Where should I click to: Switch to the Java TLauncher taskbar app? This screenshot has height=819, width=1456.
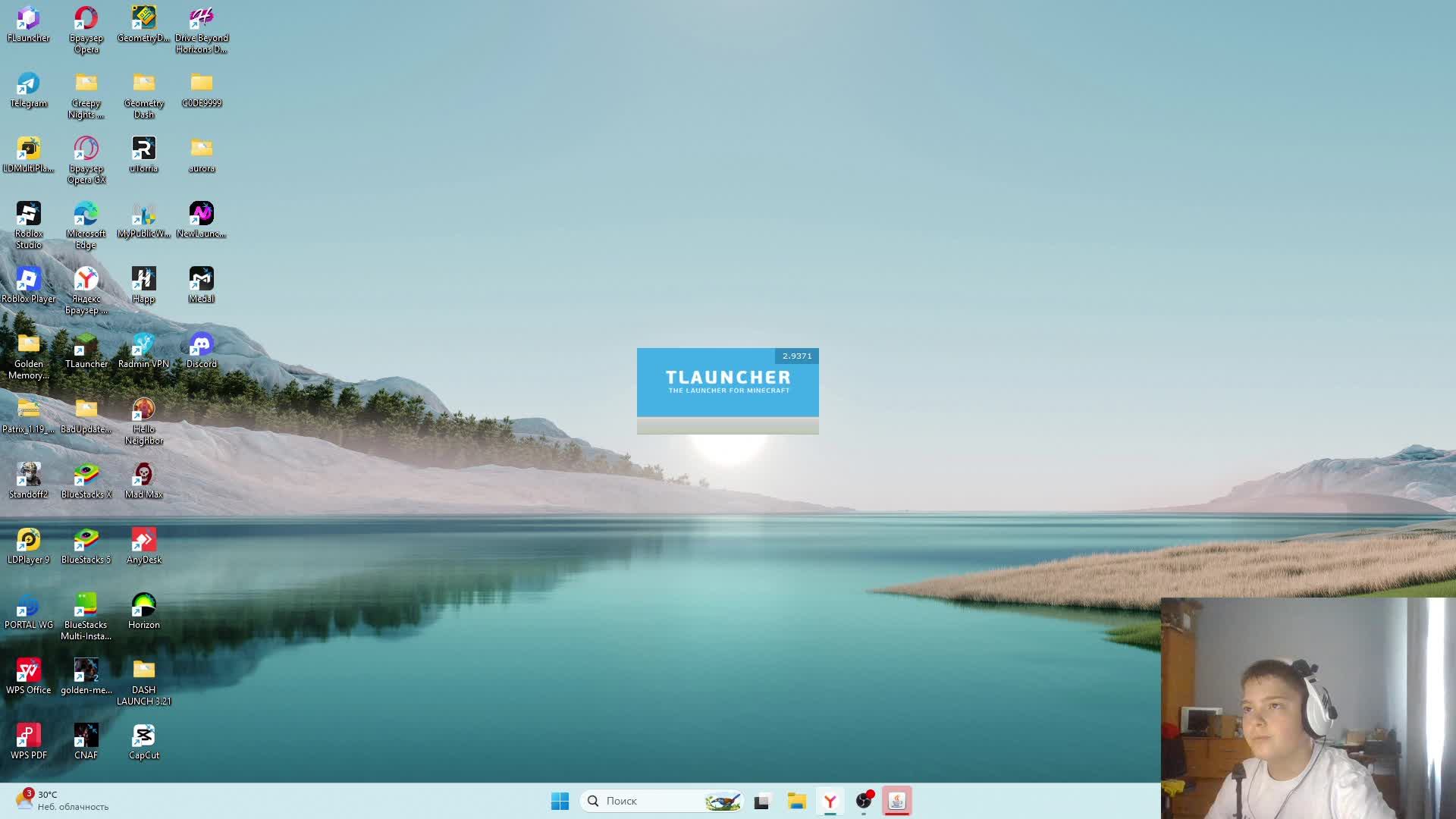click(x=897, y=801)
